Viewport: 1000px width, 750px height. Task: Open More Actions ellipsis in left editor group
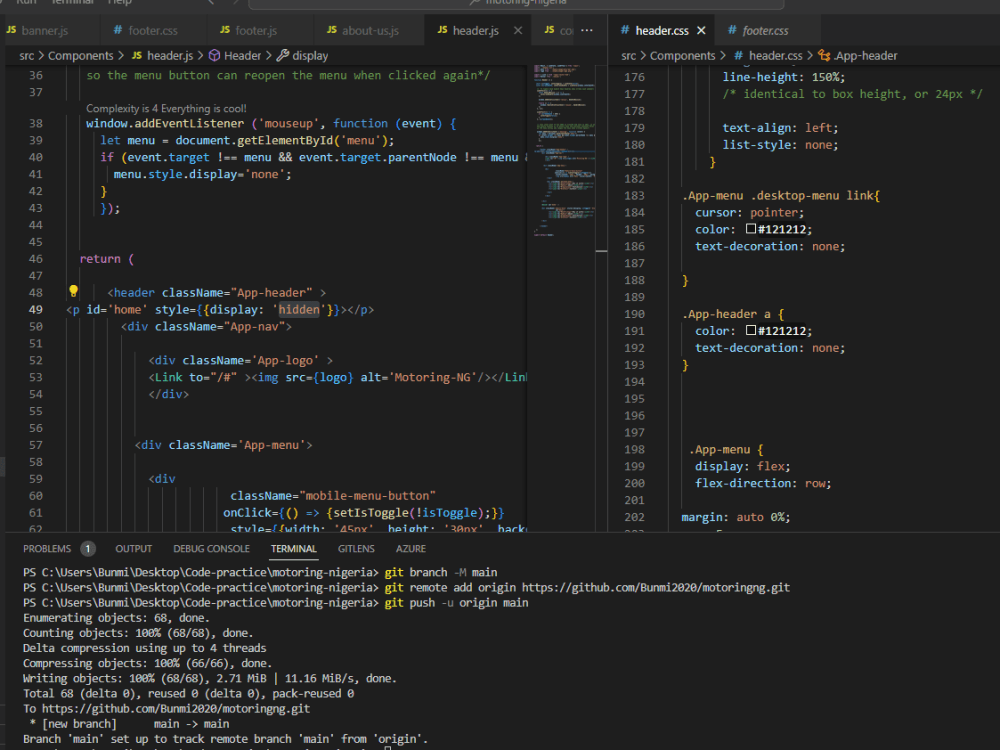(587, 30)
